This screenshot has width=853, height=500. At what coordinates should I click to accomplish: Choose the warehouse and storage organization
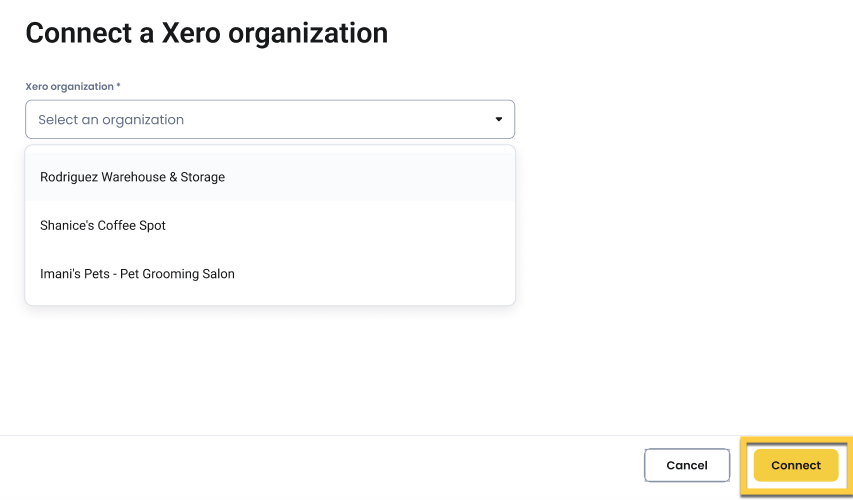tap(132, 177)
